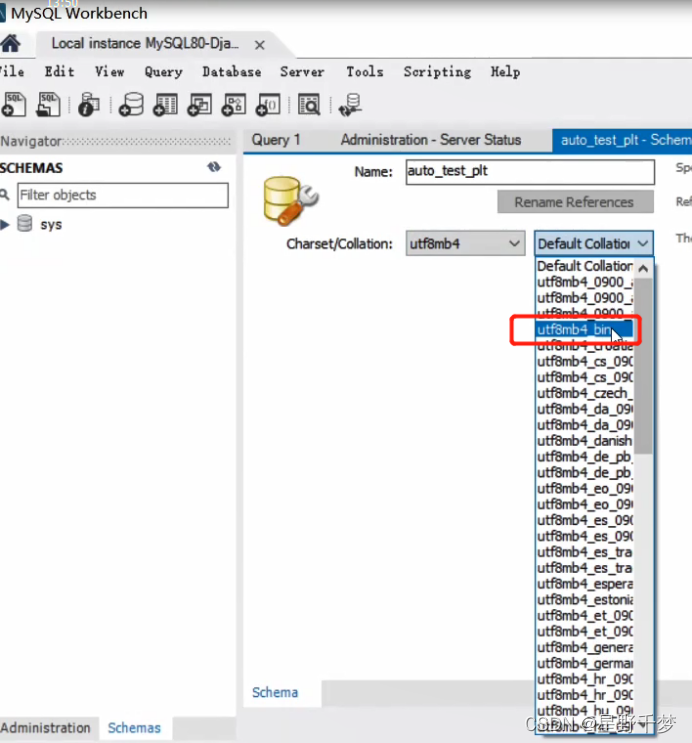Switch to Administration - Server Status tab
692x743 pixels.
[x=431, y=140]
